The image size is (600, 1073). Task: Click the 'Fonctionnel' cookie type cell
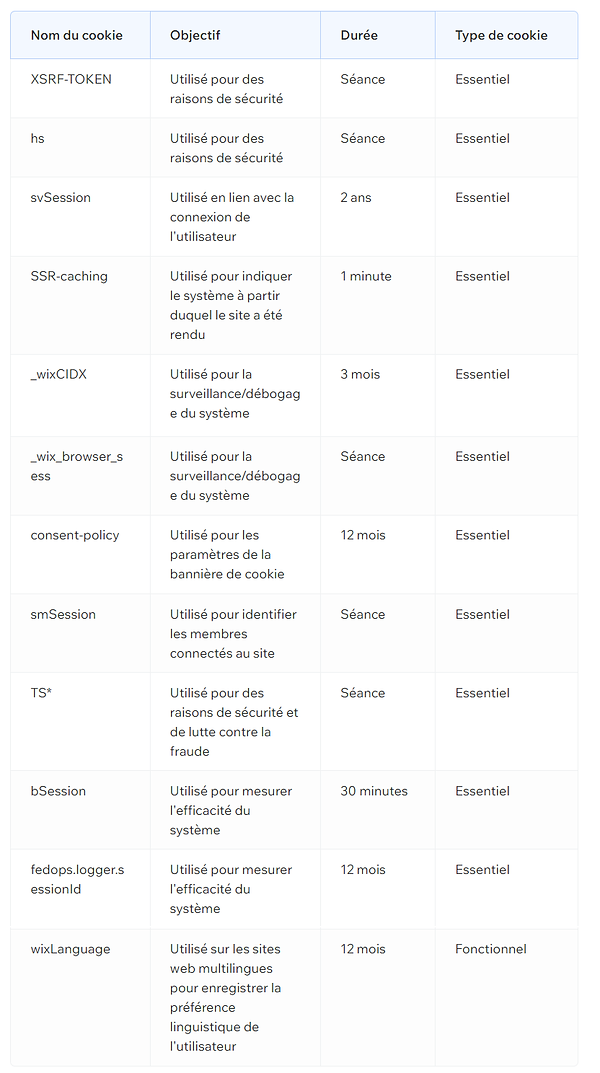(x=491, y=949)
